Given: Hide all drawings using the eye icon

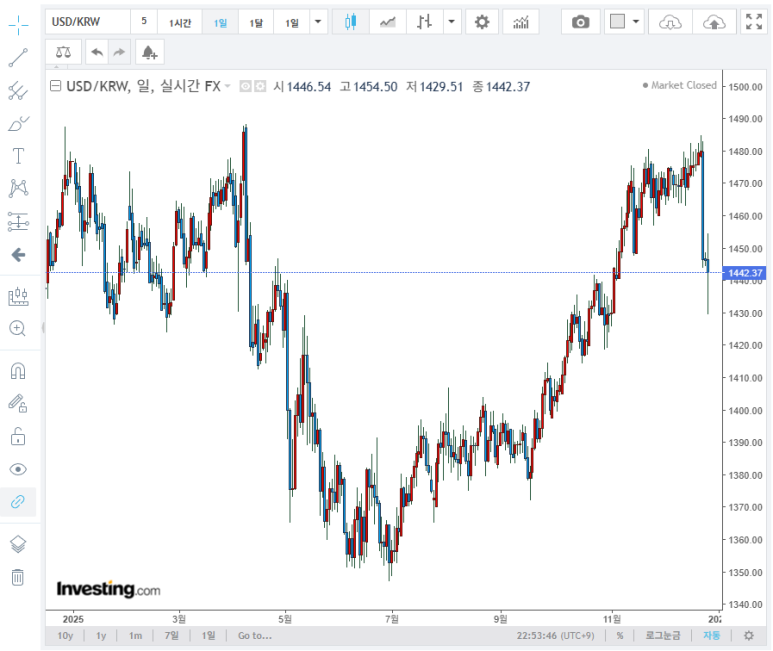Looking at the screenshot, I should click(x=18, y=469).
